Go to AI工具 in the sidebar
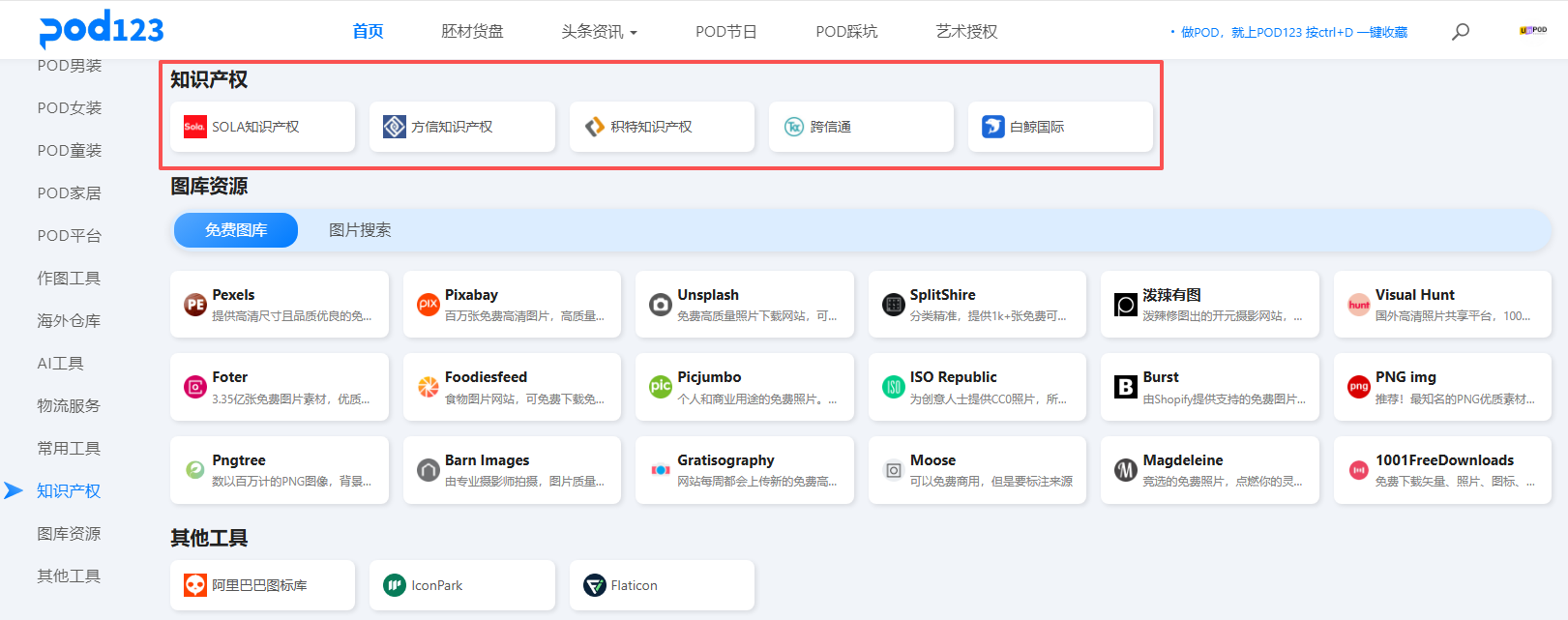Viewport: 1568px width, 620px height. (60, 364)
